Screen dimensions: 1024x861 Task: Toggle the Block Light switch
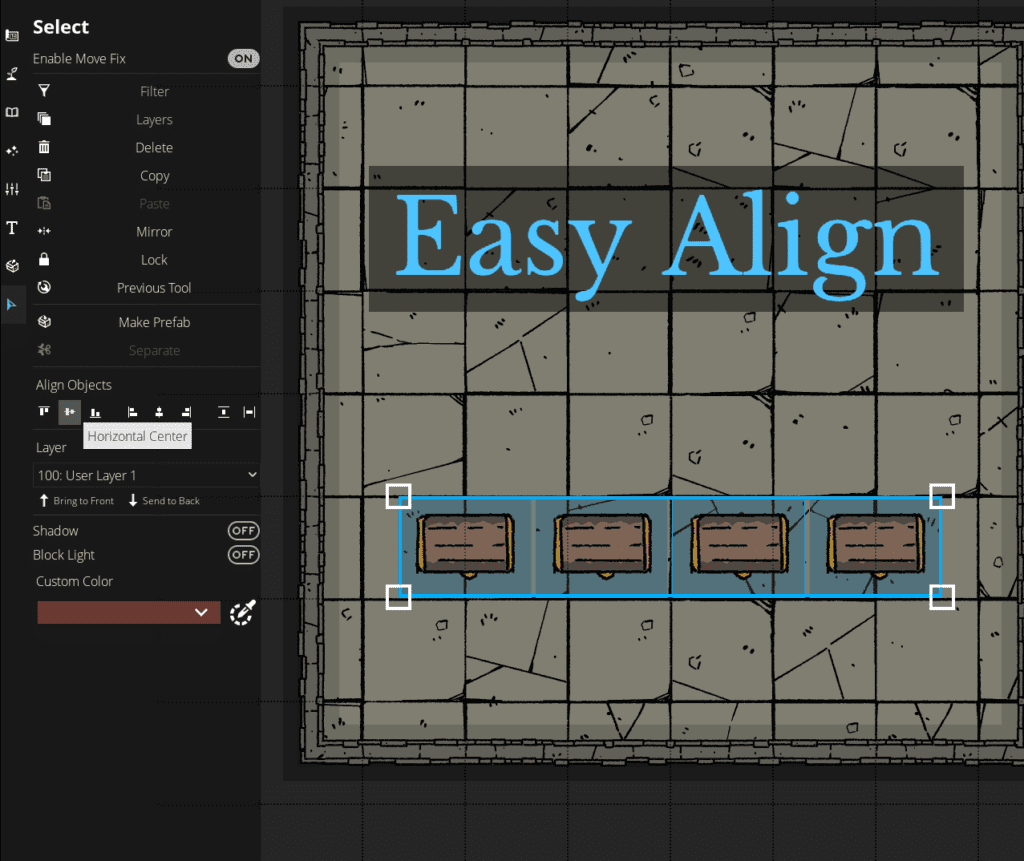point(243,555)
